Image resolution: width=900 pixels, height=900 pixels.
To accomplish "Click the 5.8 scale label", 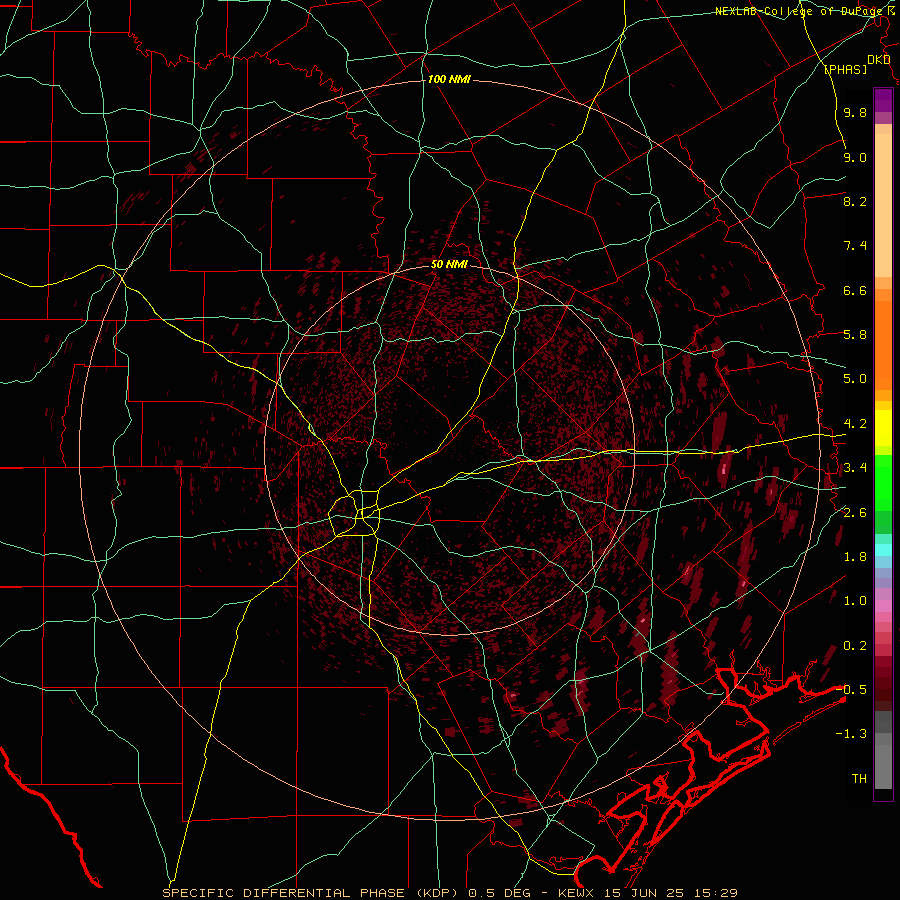I will pyautogui.click(x=855, y=335).
